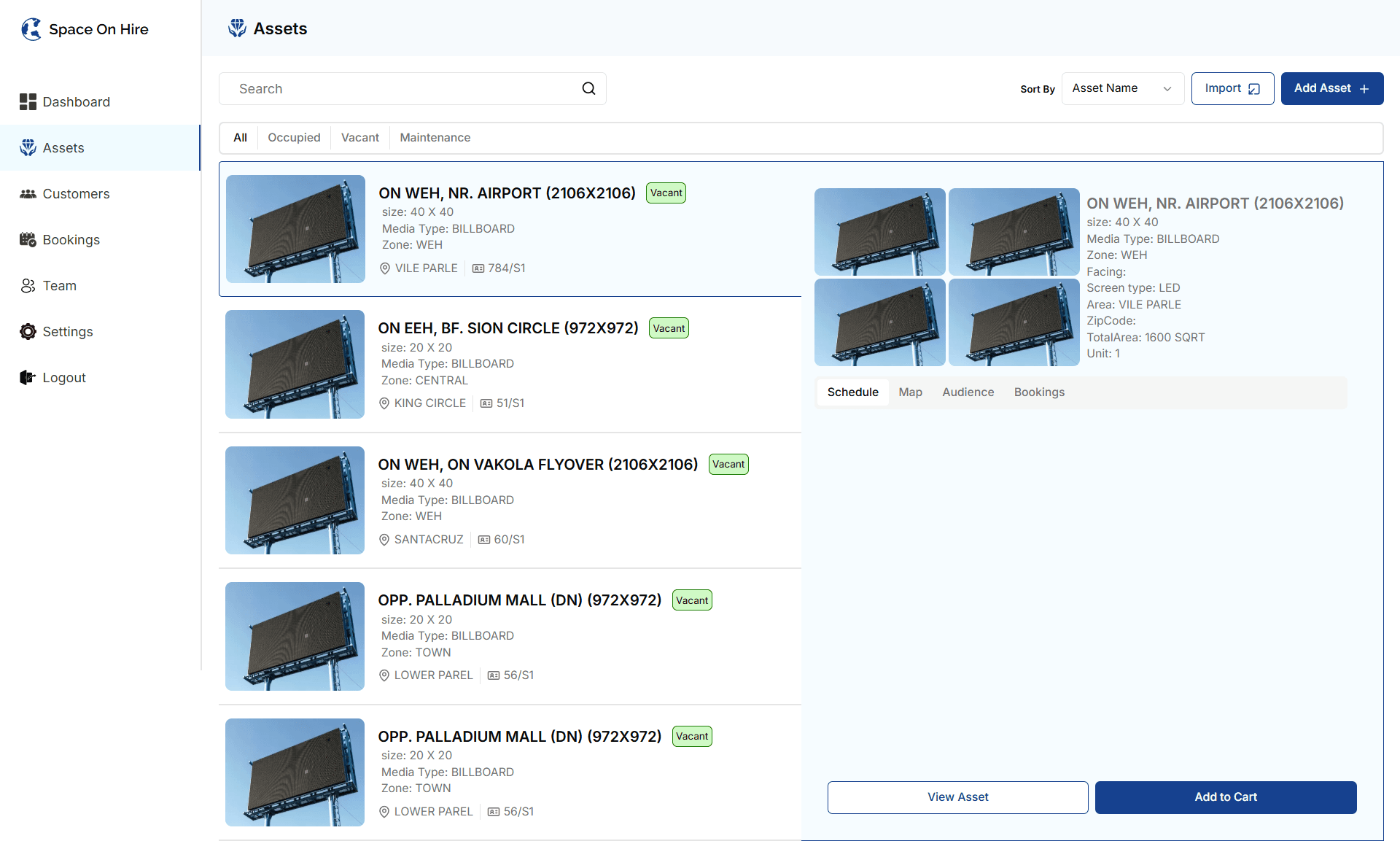
Task: Switch to the Map tab
Action: tap(910, 392)
